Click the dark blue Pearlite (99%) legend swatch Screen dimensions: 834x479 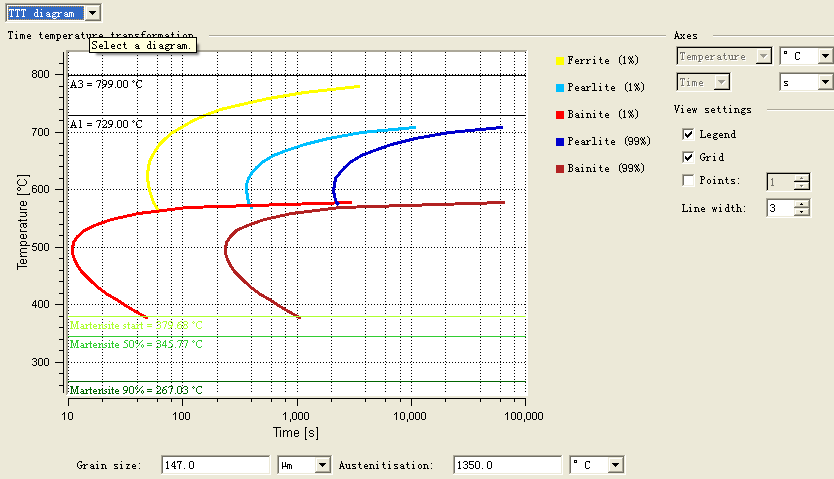tap(560, 142)
